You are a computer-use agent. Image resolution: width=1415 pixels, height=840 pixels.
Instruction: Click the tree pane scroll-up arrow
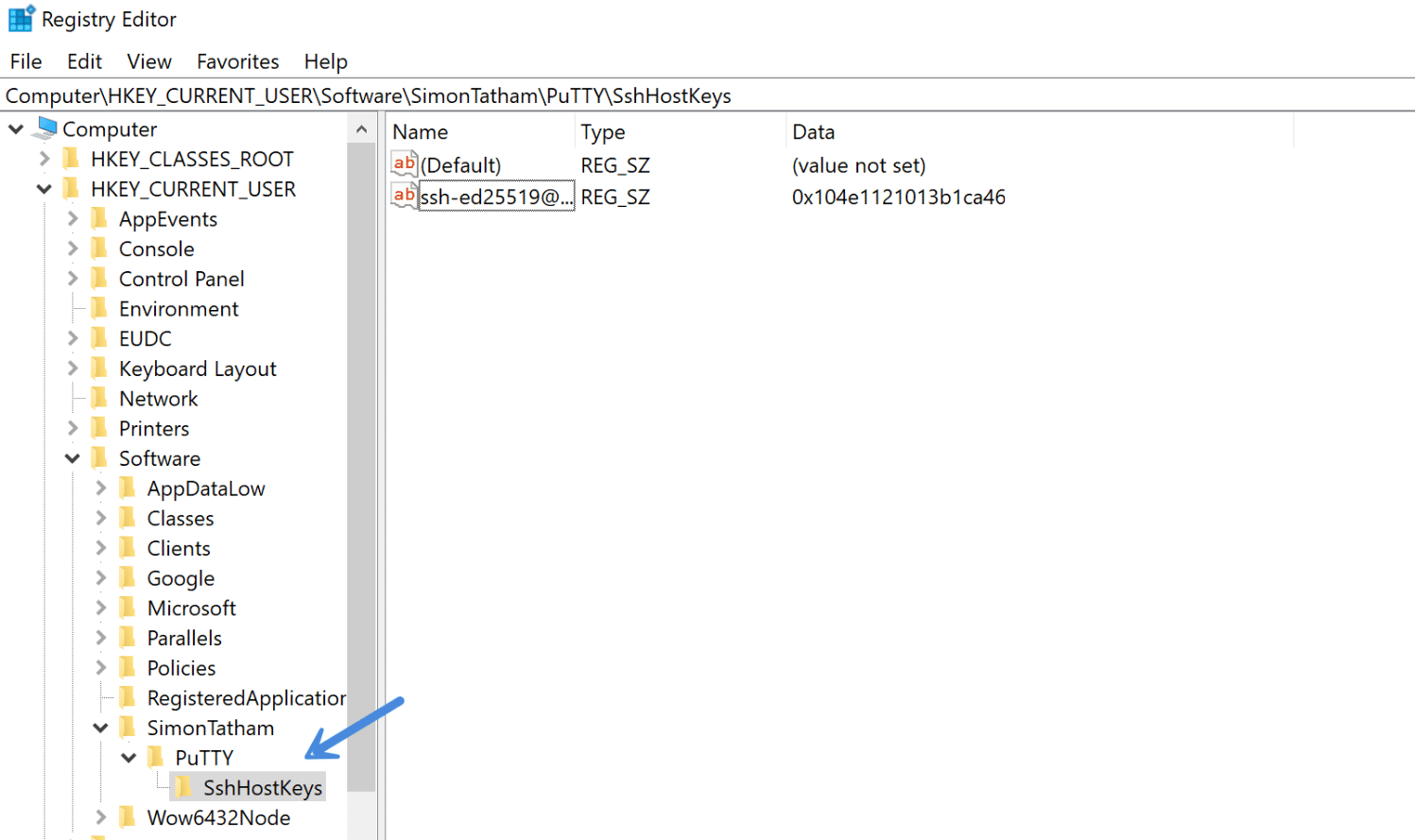click(x=361, y=129)
